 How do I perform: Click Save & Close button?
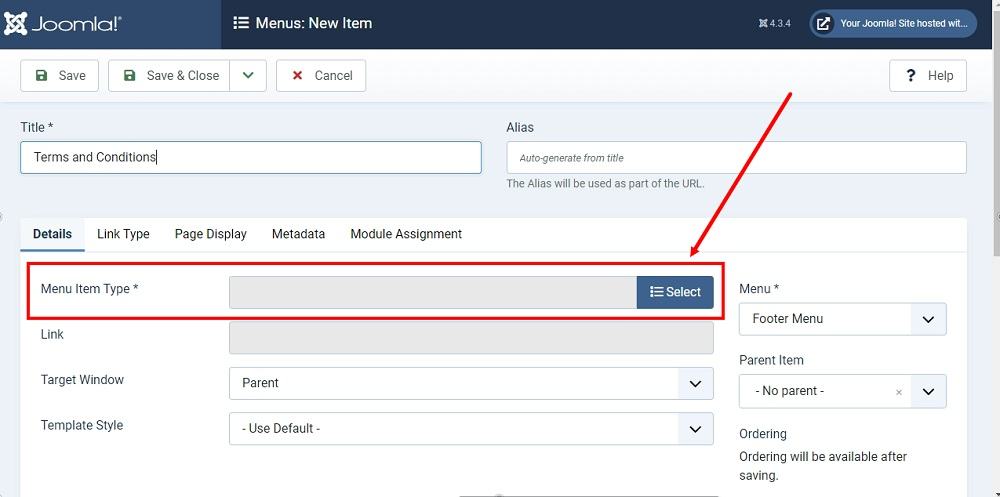pyautogui.click(x=169, y=75)
